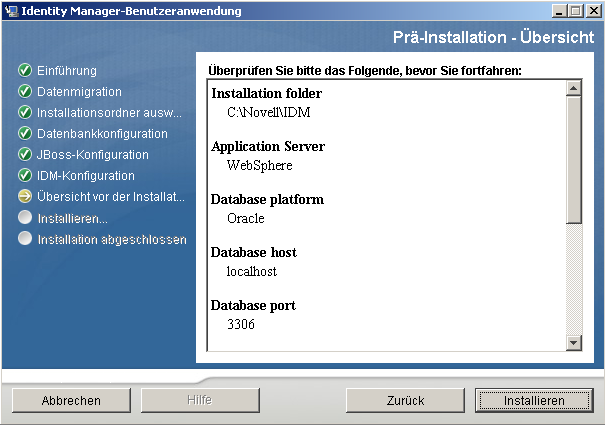Click the grey circle beside Installieren step
The width and height of the screenshot is (605, 425).
(25, 218)
